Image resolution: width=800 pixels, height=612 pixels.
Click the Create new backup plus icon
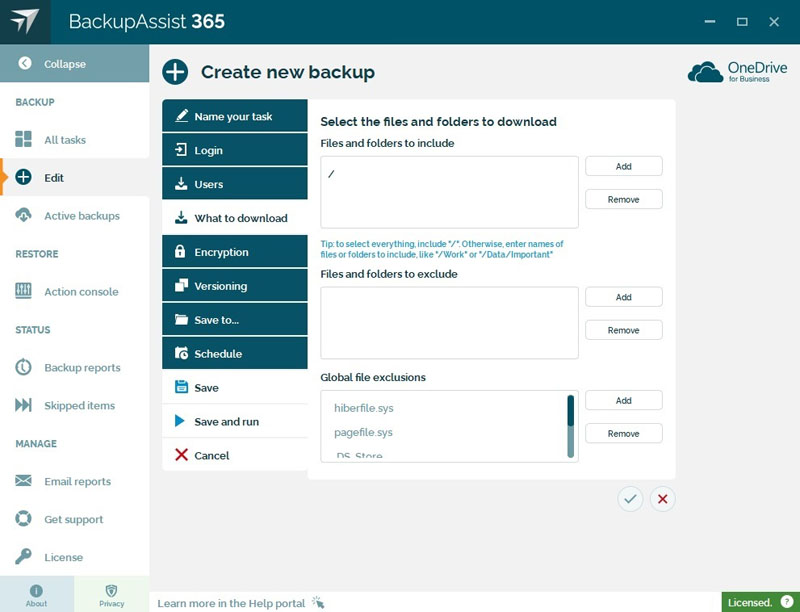(x=175, y=72)
